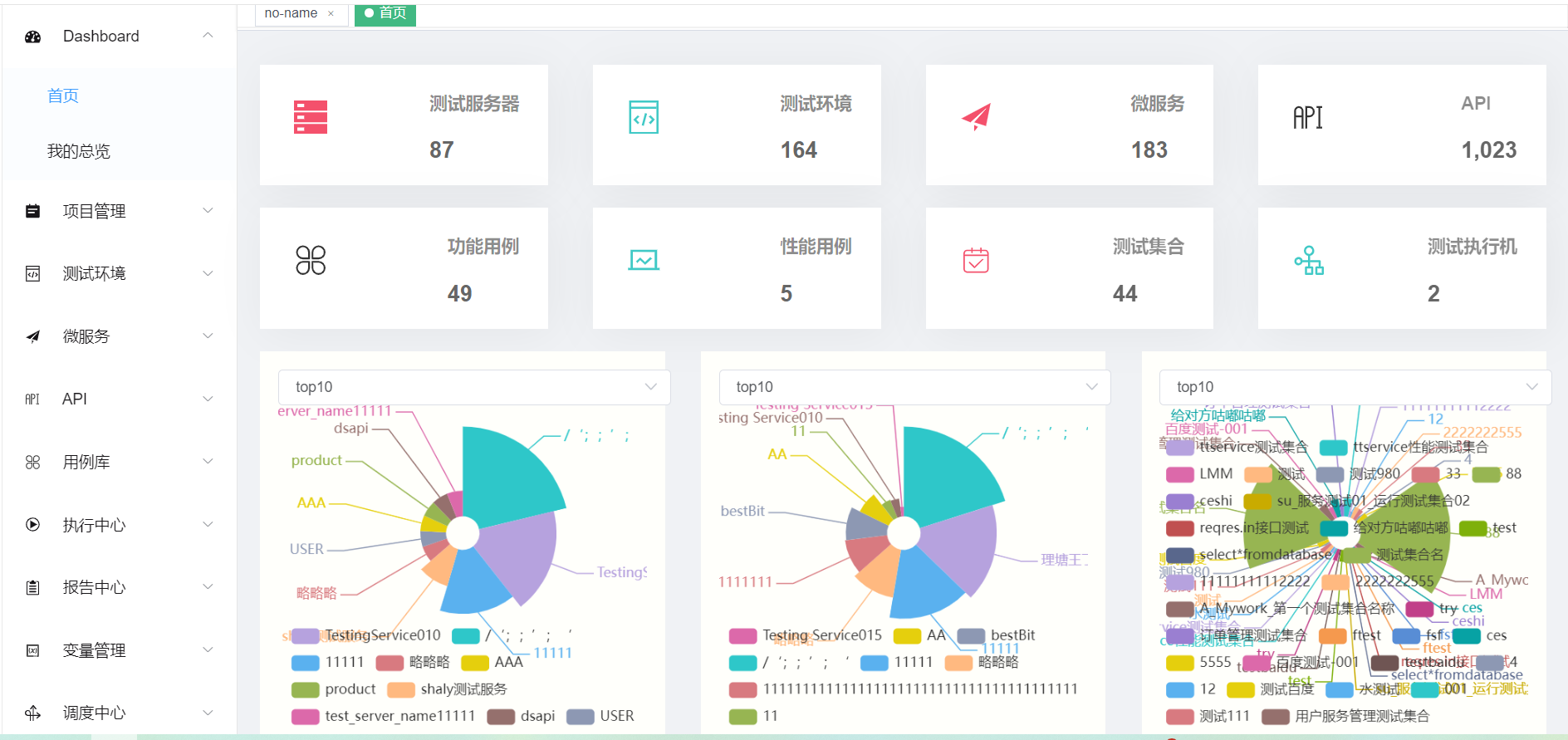The height and width of the screenshot is (740, 1568).
Task: Click the 测试环境 code-window sidebar icon
Action: pyautogui.click(x=33, y=274)
